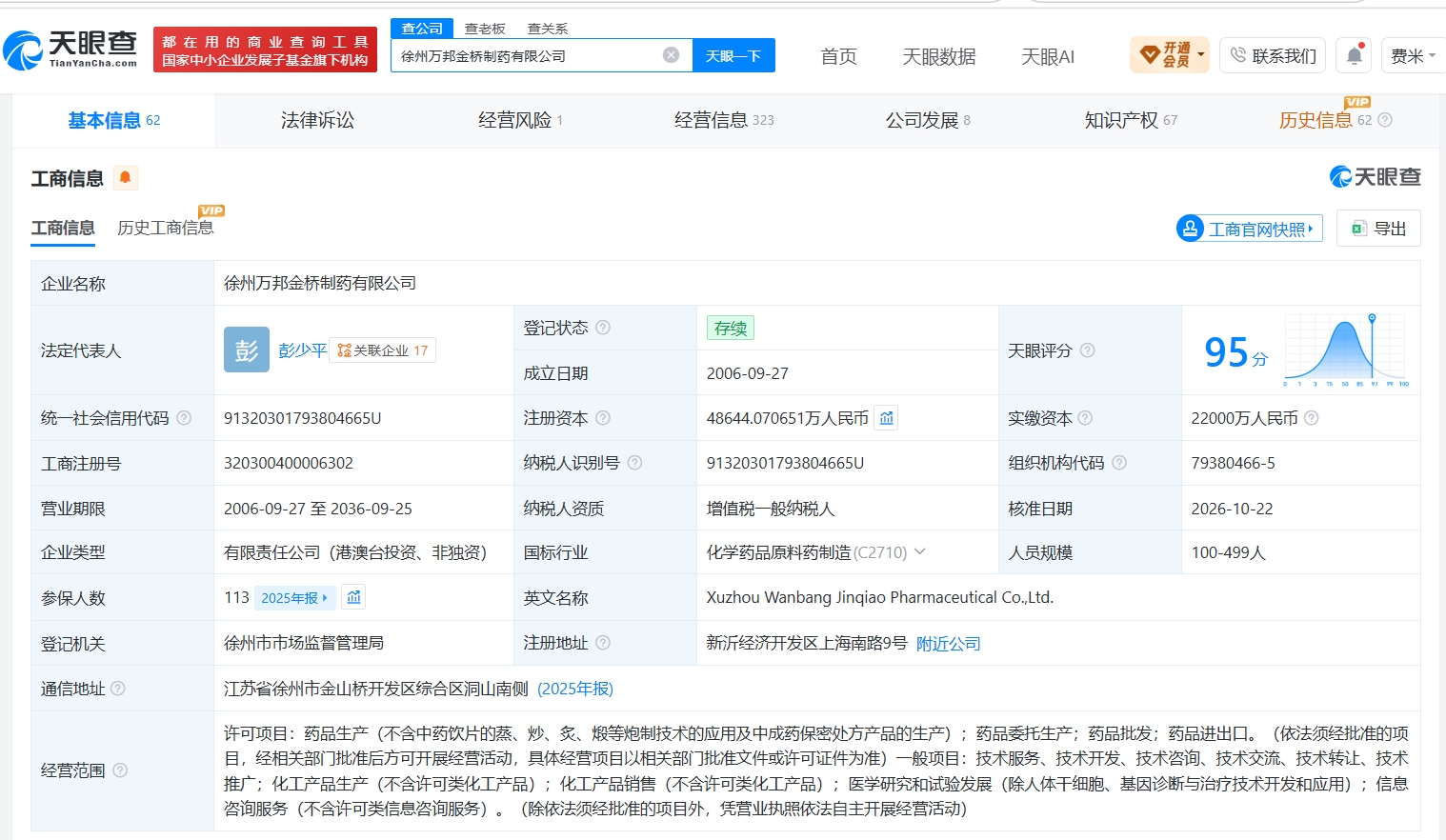Open the 费米 user menu
Screen dimensions: 1446x840
[x=1414, y=56]
